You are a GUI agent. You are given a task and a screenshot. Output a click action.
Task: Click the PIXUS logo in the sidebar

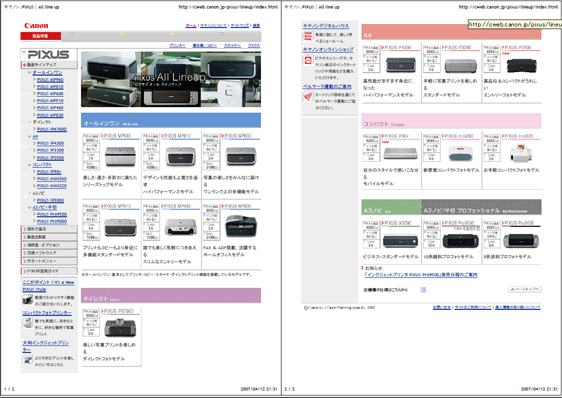pos(48,55)
